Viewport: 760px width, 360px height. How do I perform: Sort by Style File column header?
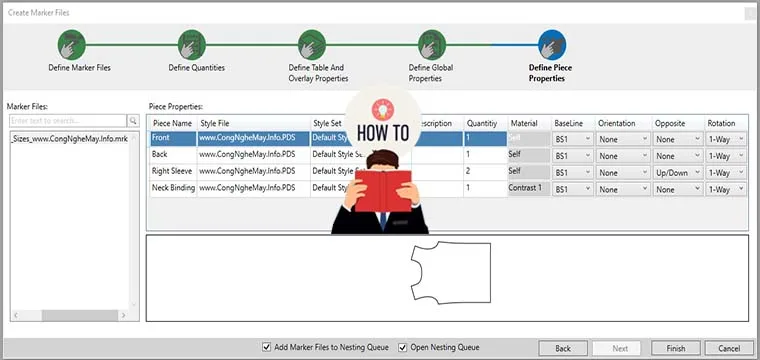tap(253, 123)
